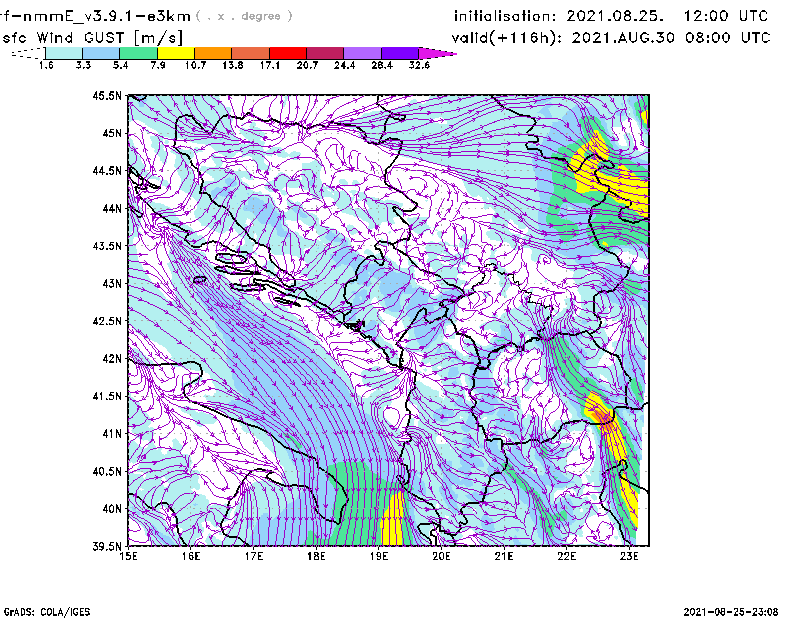Click the 40.5N latitude label

(107, 471)
